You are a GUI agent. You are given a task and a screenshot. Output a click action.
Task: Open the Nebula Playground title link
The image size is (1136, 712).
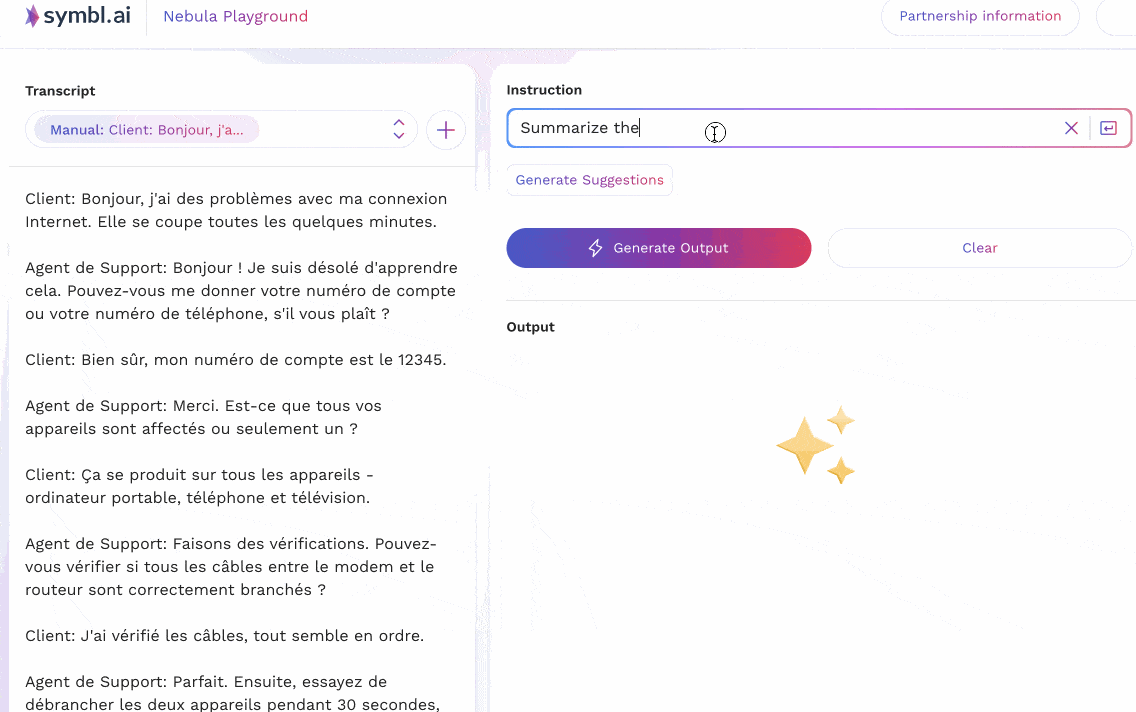tap(235, 16)
